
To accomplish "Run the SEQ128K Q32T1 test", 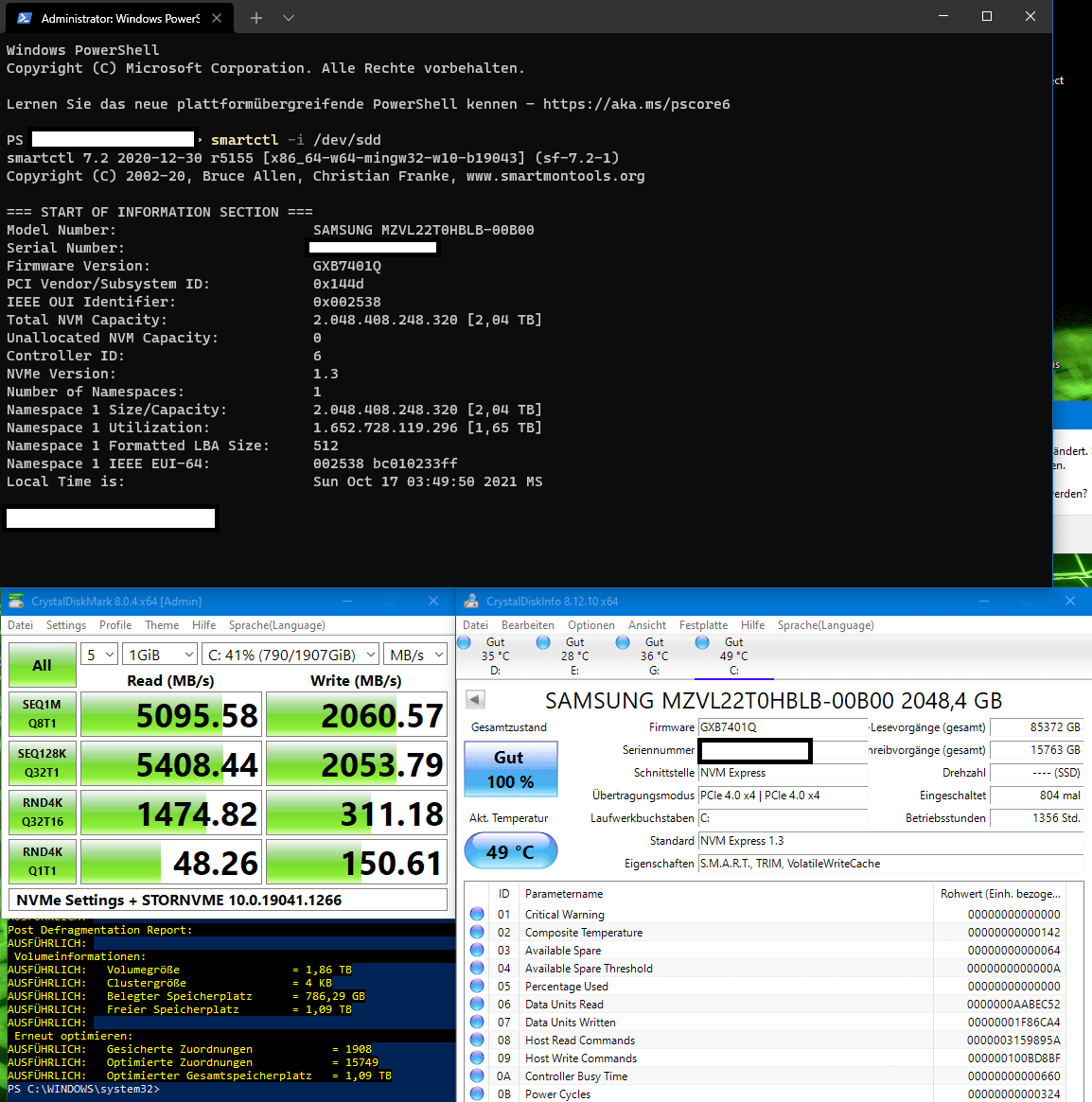I will click(43, 763).
